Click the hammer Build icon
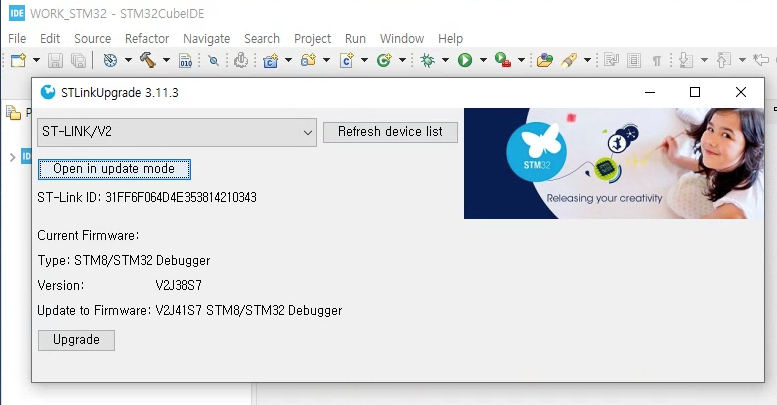 [x=147, y=60]
